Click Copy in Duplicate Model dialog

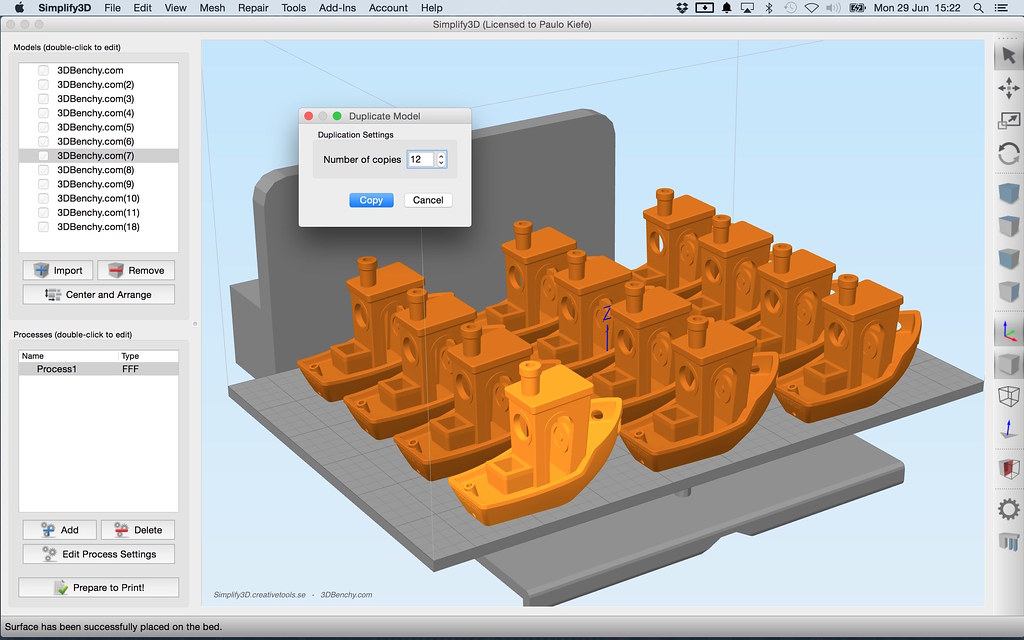[371, 200]
